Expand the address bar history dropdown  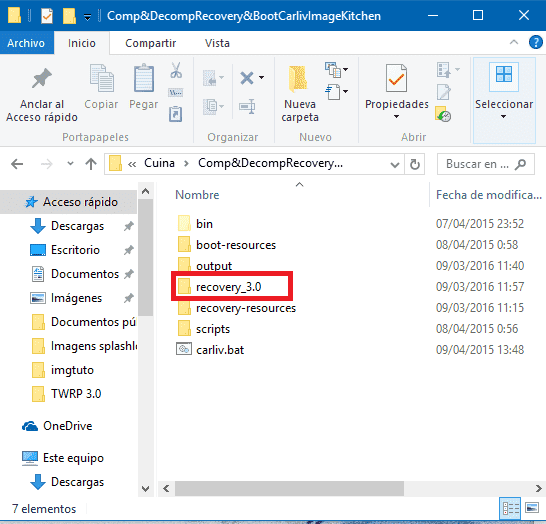pos(395,164)
